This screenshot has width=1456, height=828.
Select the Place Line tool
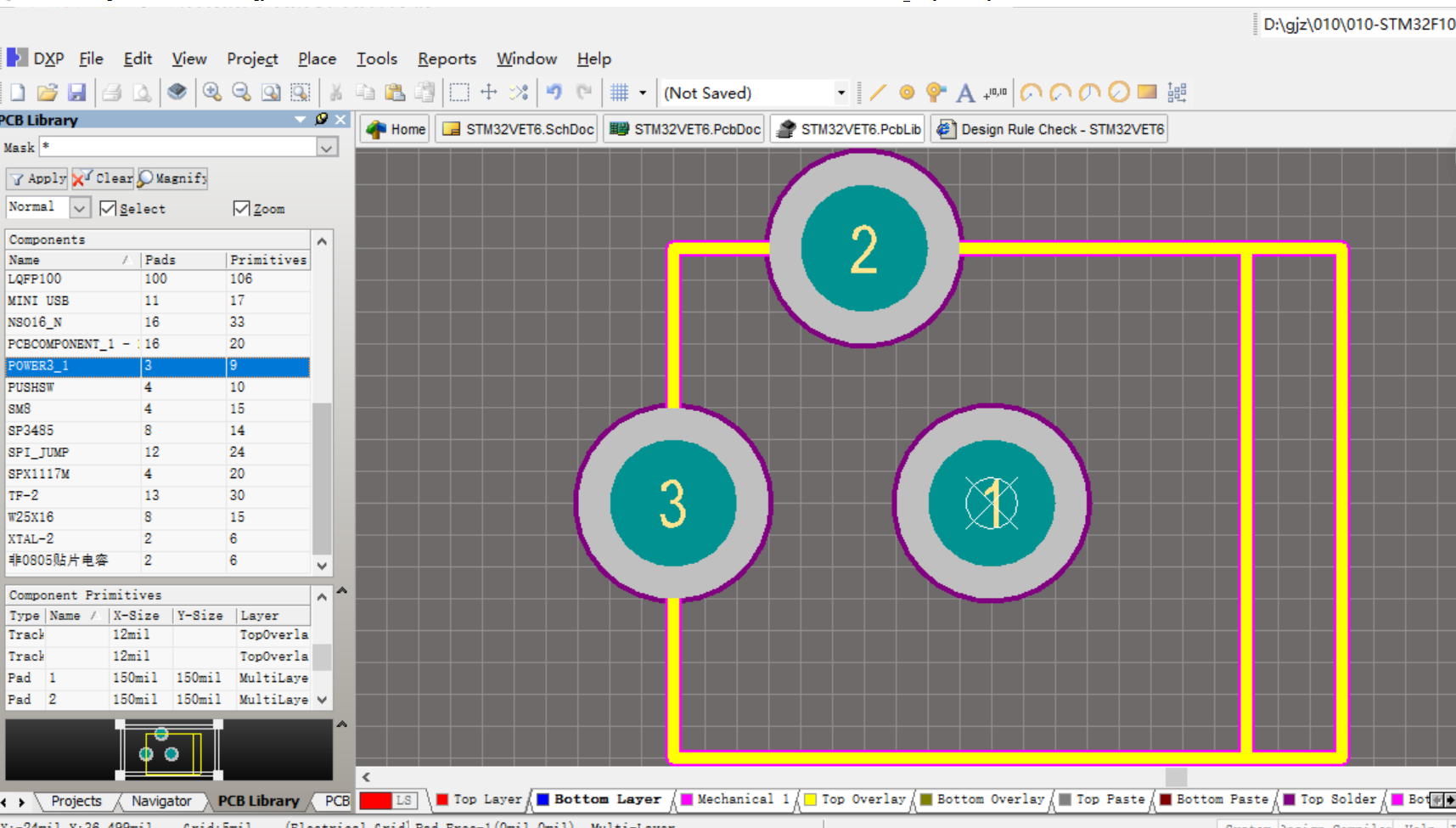pos(878,92)
